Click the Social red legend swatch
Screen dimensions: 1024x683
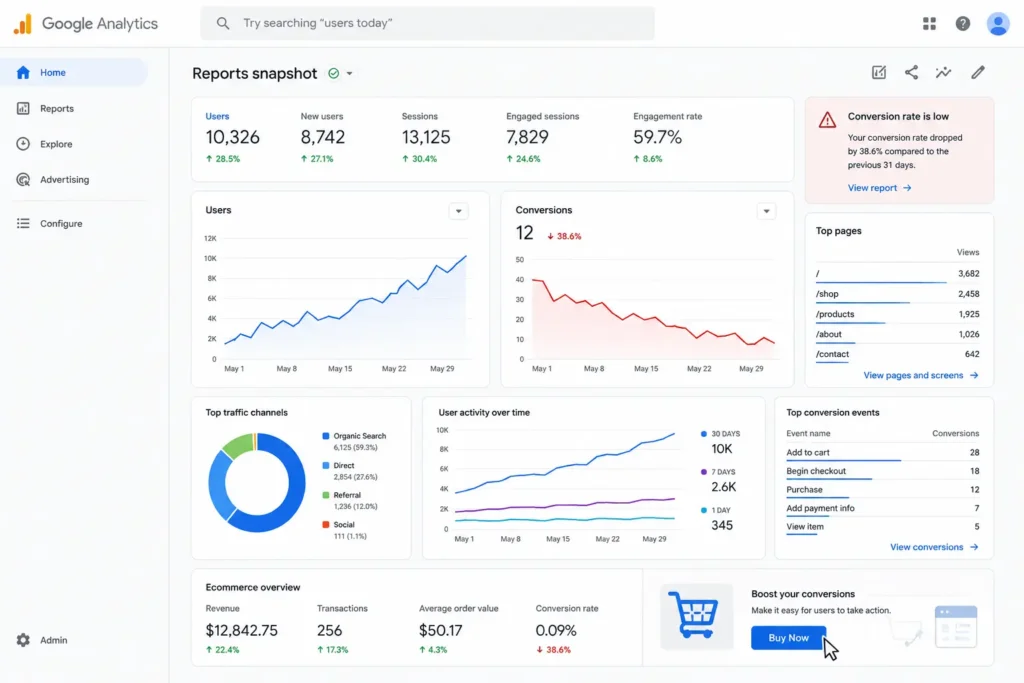coord(325,524)
